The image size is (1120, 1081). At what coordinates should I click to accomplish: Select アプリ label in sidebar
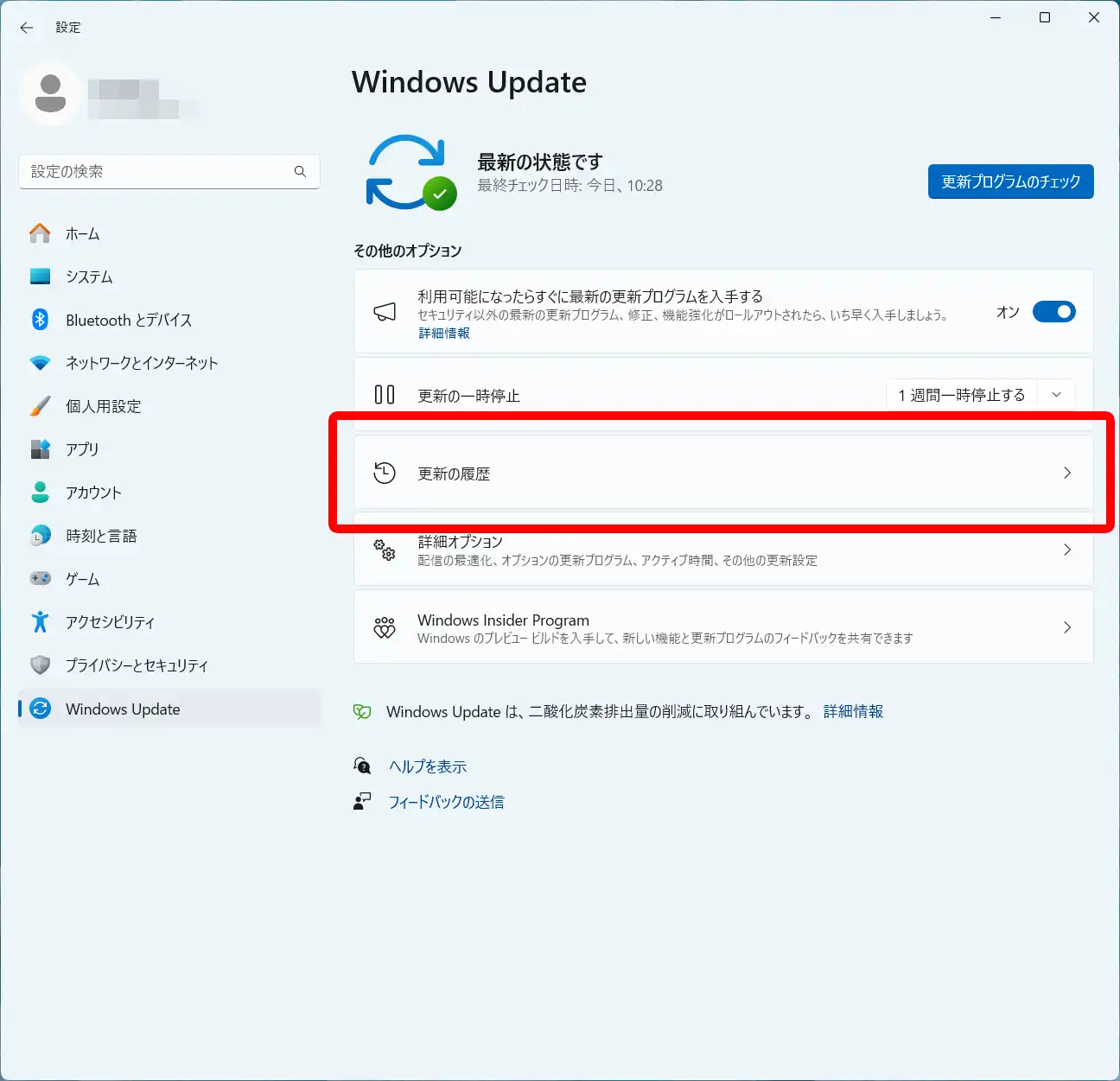pos(82,449)
